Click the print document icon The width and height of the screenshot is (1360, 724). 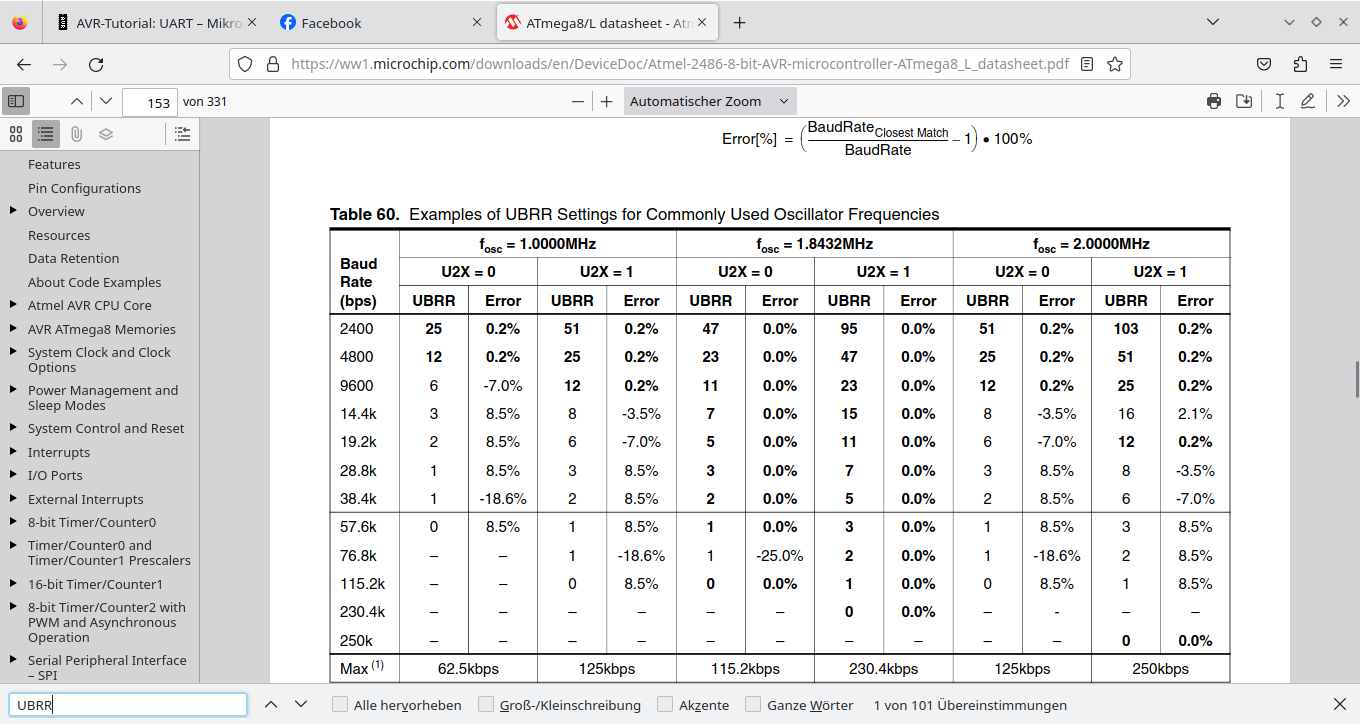(1214, 101)
